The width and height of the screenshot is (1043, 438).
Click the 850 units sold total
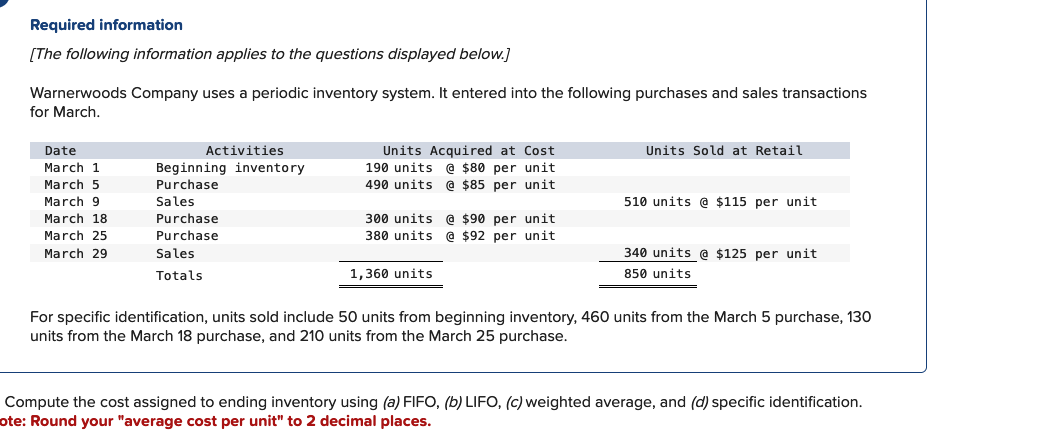[657, 274]
